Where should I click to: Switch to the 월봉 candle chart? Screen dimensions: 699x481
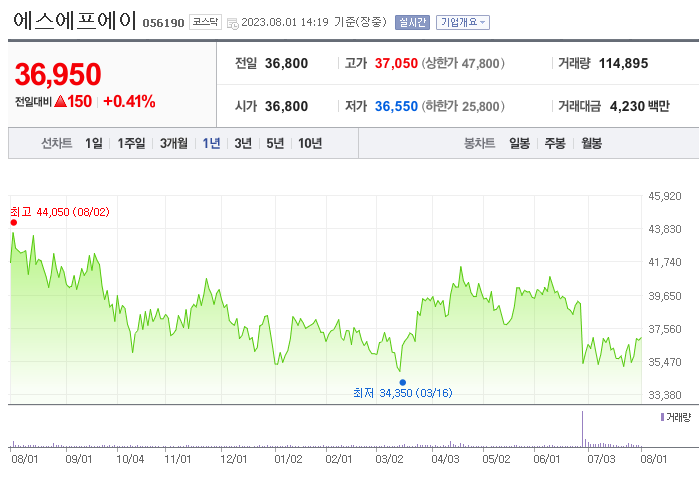[592, 144]
